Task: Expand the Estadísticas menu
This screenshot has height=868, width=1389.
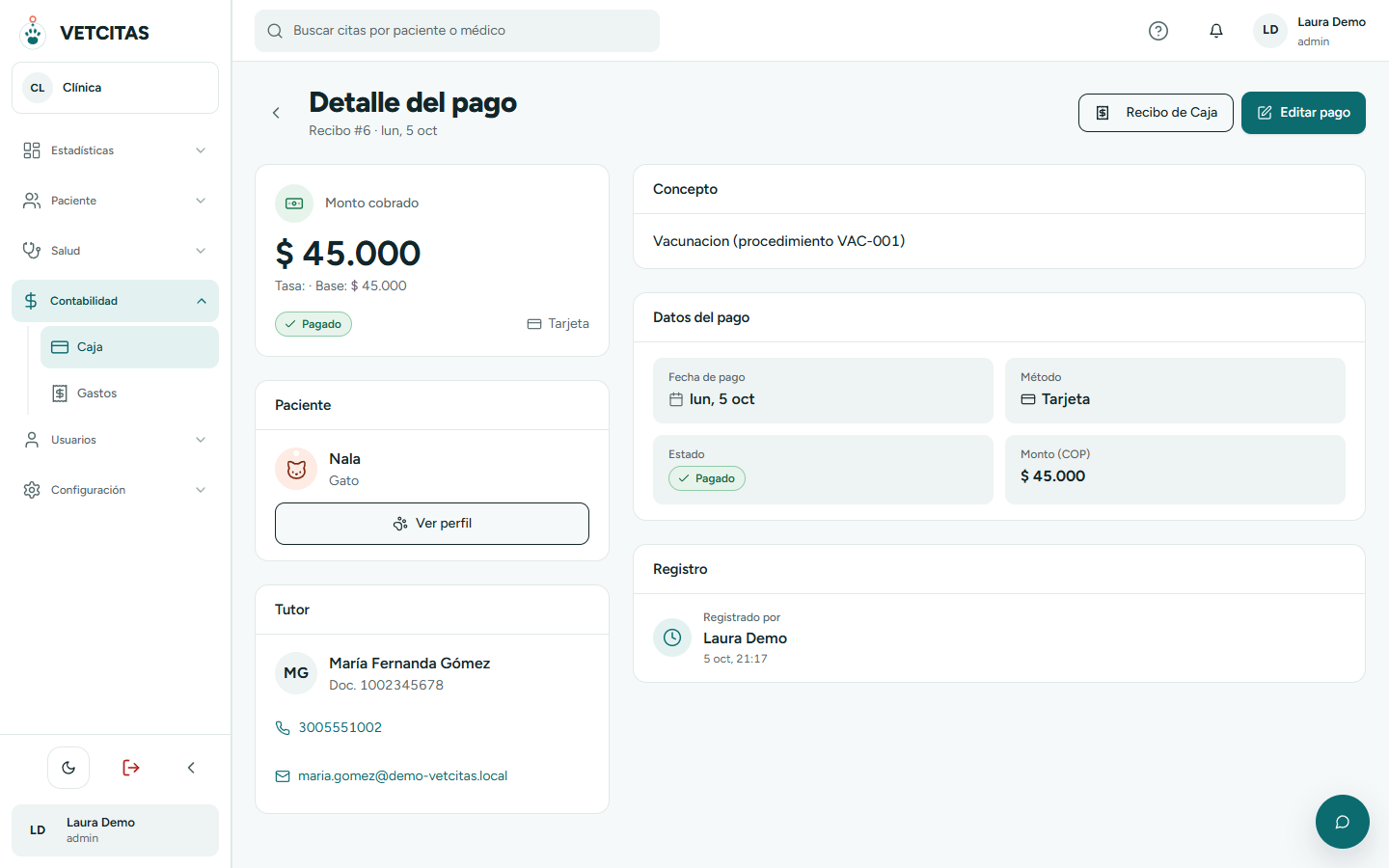Action: (x=115, y=150)
